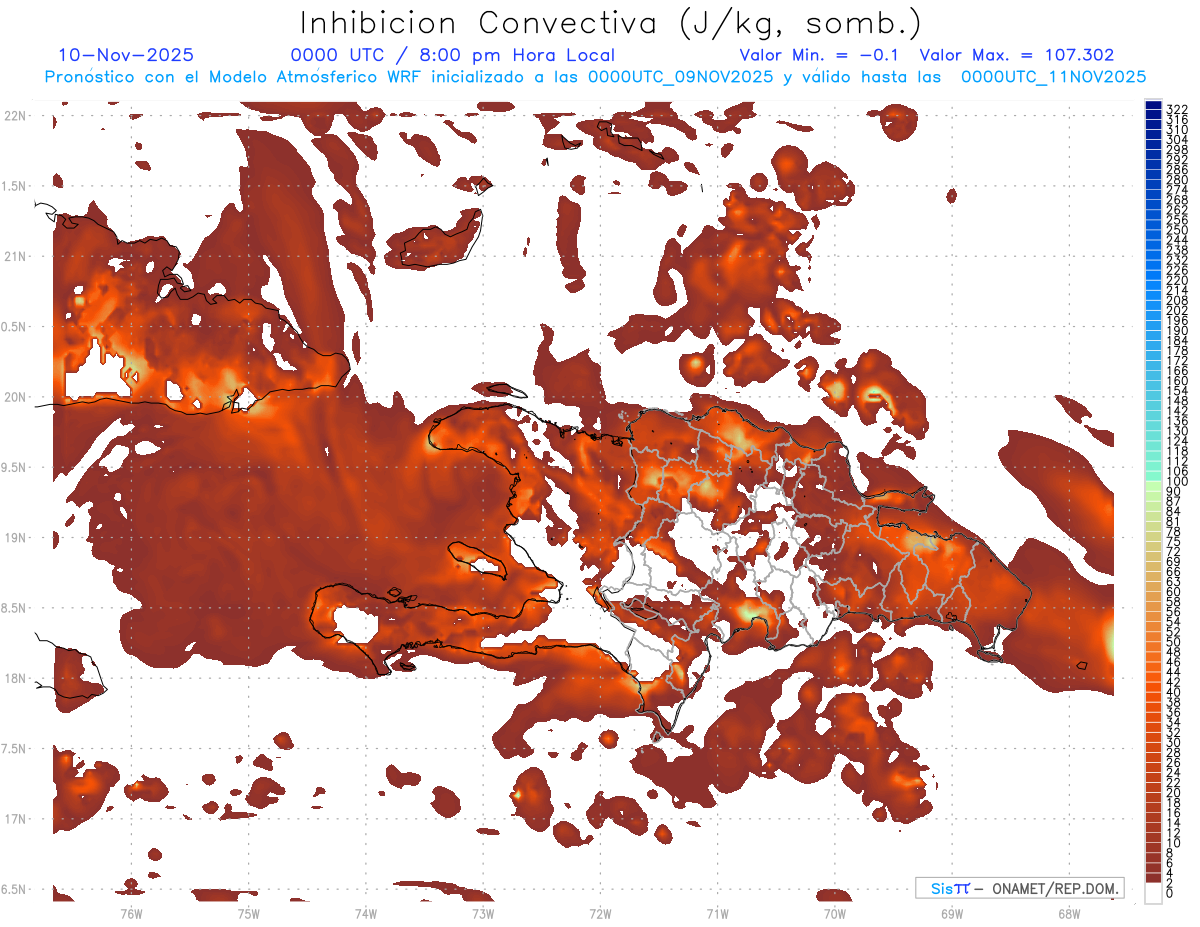
Task: Click the darkest blue swatch on the color scale
Action: point(1153,106)
